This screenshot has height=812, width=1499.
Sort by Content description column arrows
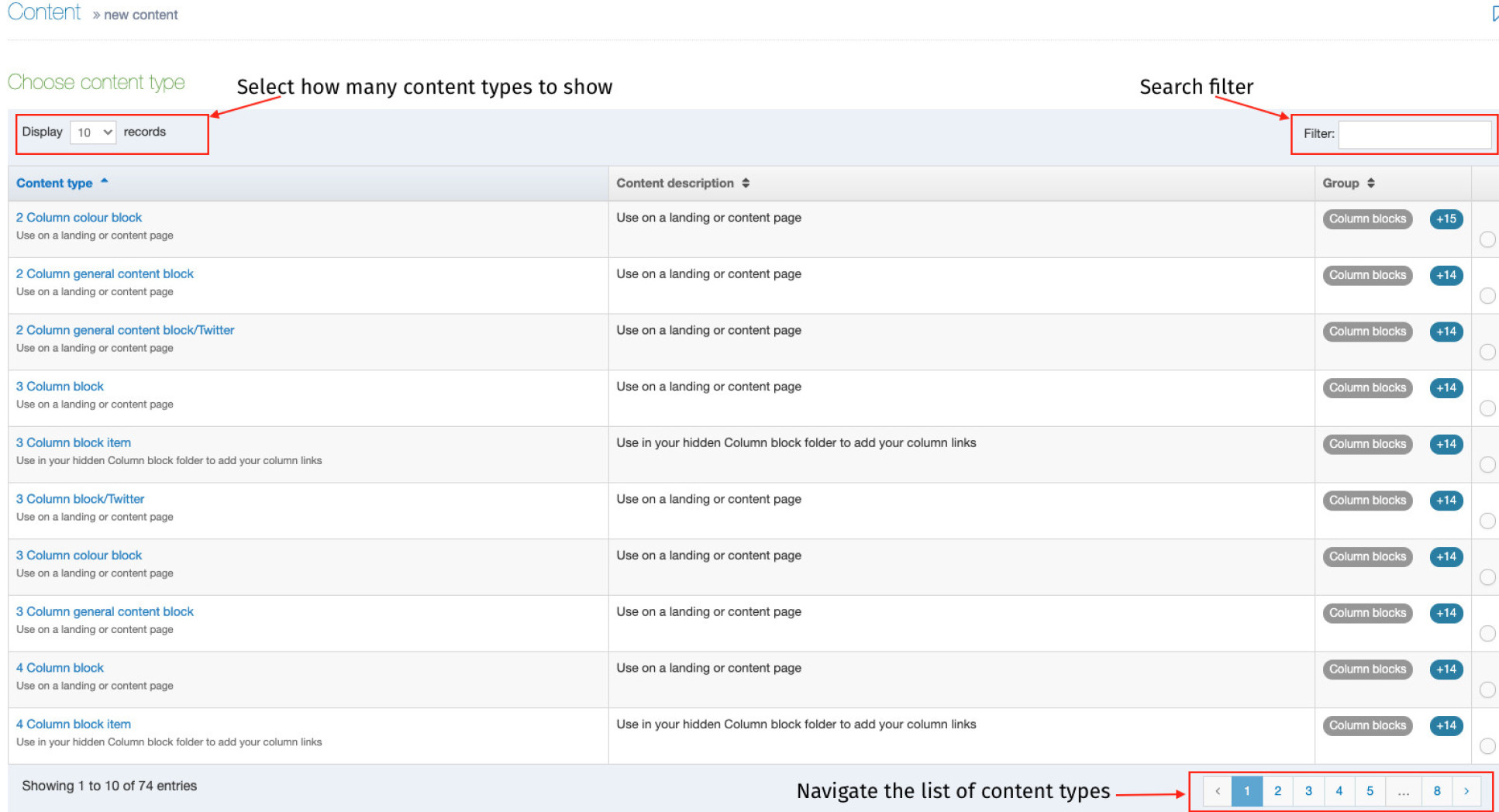click(746, 184)
